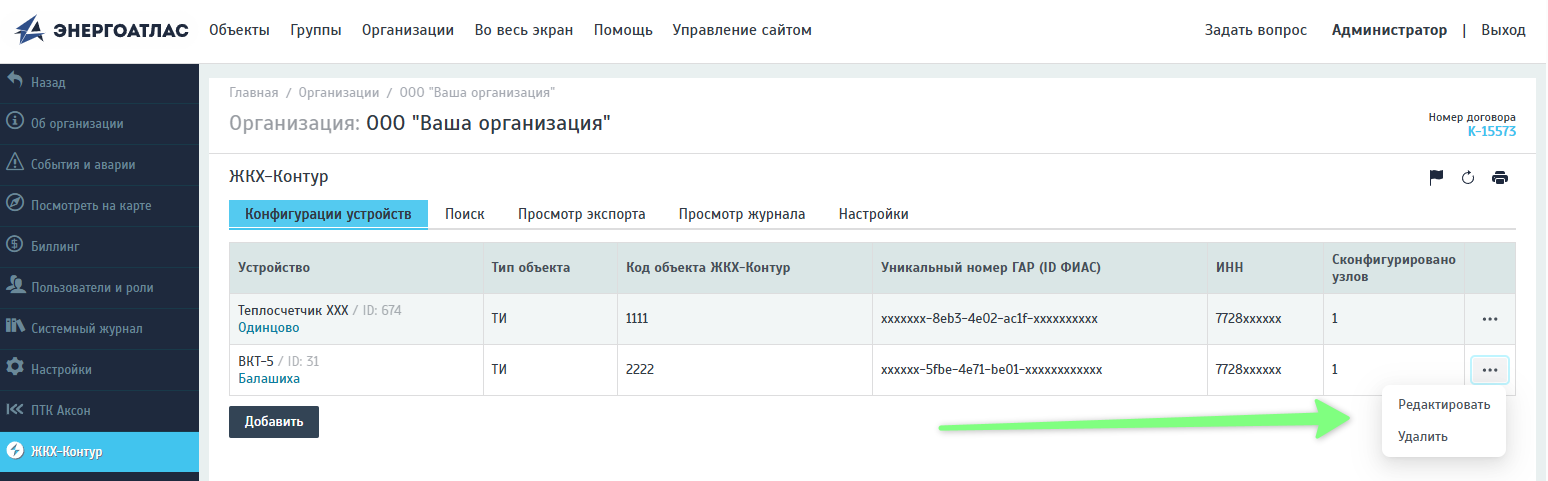Open ПТК Аксон section
This screenshot has width=1548, height=481.
coord(99,410)
